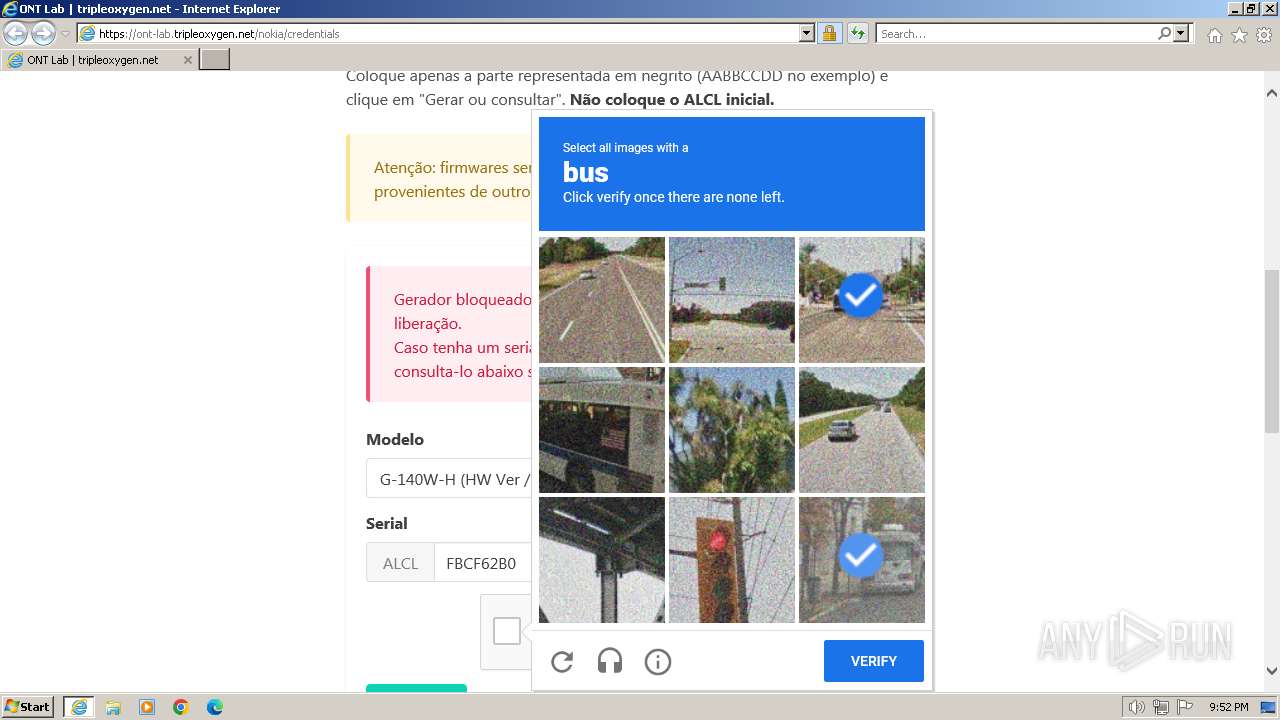Viewport: 1280px width, 720px height.
Task: Click the refresh page icon
Action: tap(858, 33)
